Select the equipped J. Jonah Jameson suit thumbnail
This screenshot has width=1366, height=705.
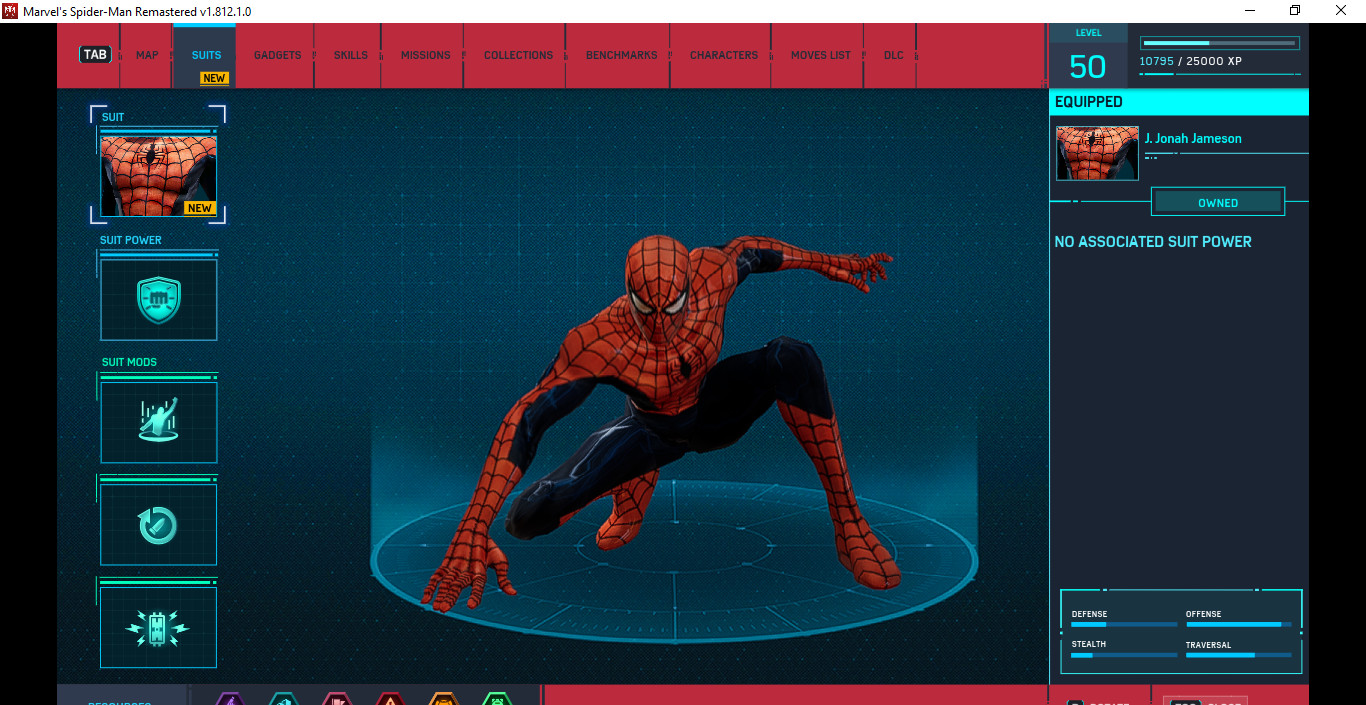[1097, 152]
